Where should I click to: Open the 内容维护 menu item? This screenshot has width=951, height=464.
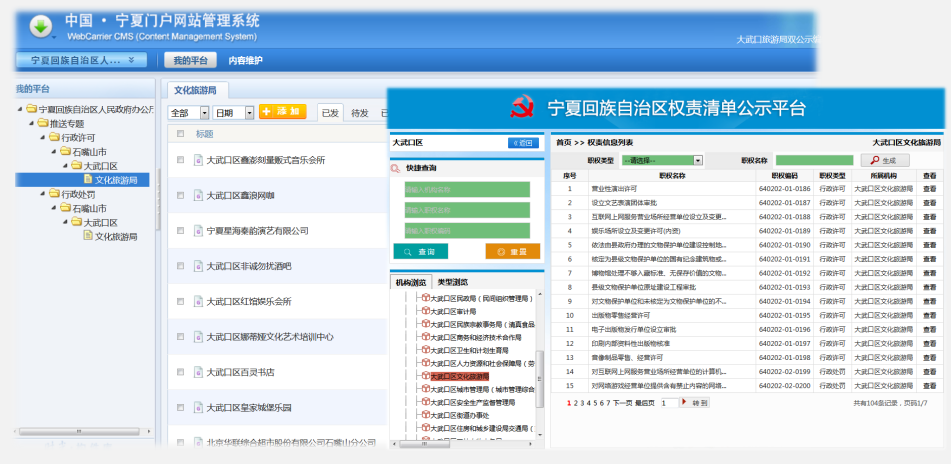246,61
